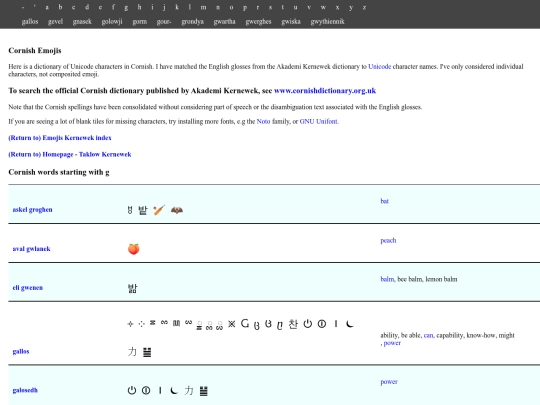Jump to letter z in alphabet bar
This screenshot has height=405, width=540.
click(x=364, y=7)
